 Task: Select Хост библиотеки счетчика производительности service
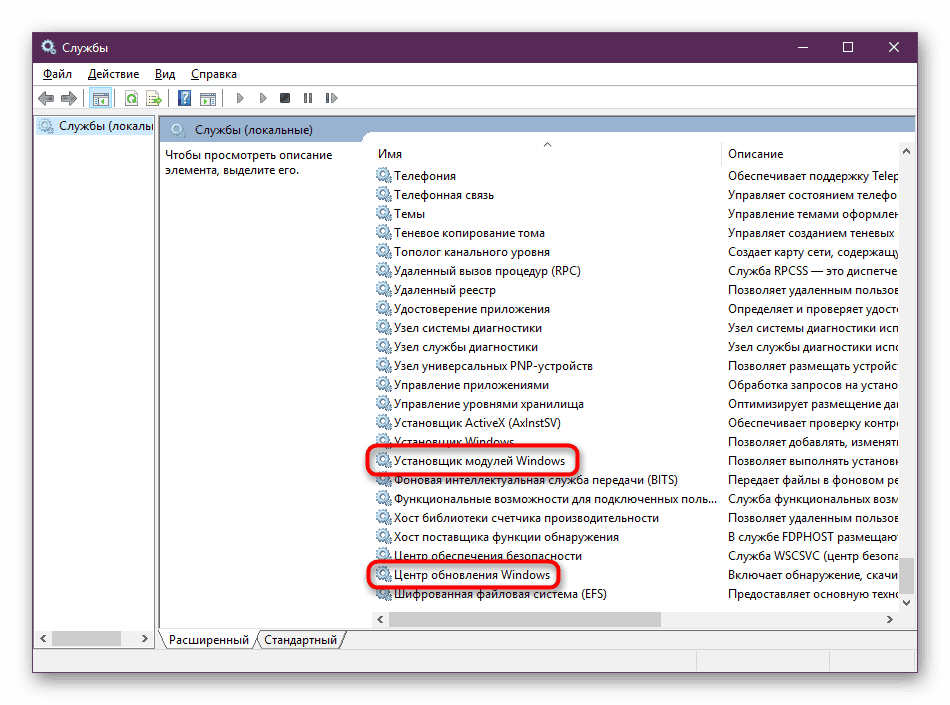click(x=526, y=518)
